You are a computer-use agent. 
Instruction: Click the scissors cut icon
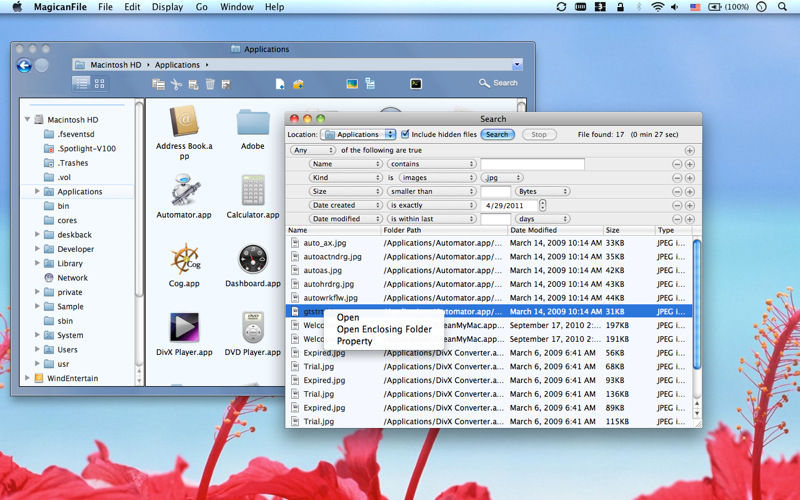tap(176, 84)
